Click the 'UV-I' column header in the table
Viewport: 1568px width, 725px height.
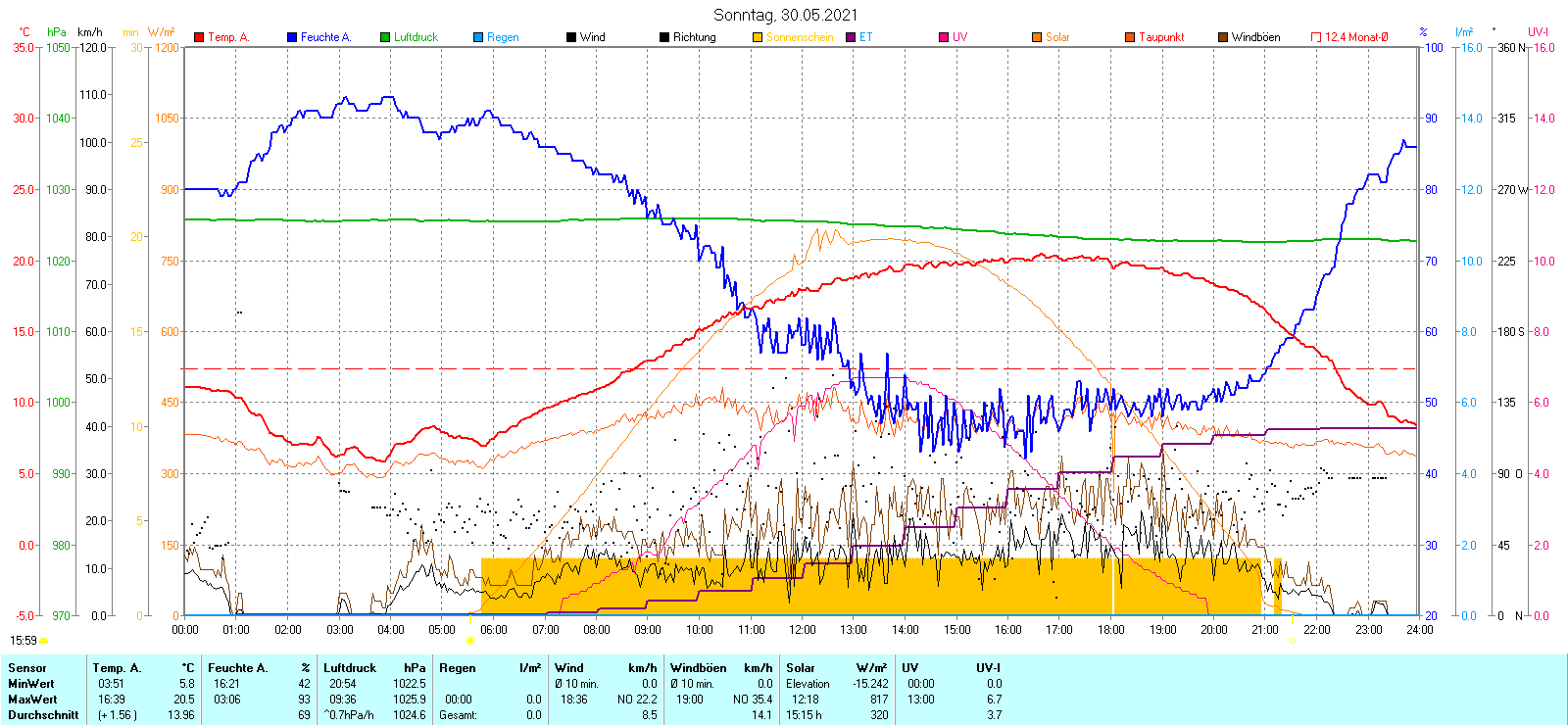click(x=988, y=668)
